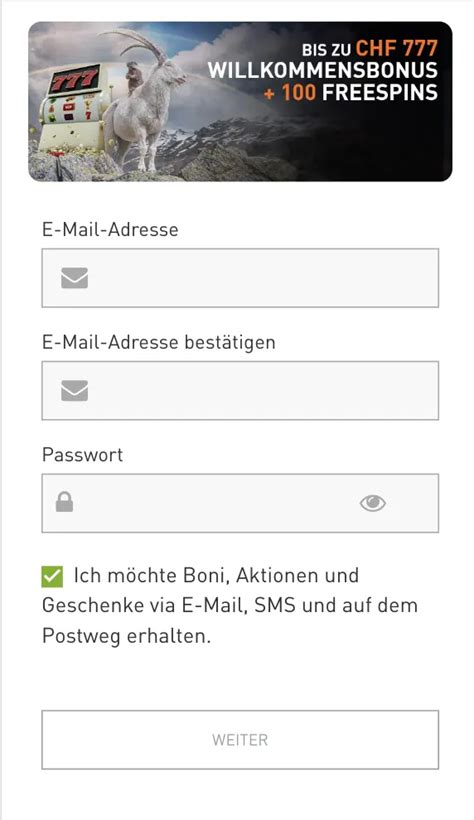
Task: Click the 'E-Mail-Adresse' field label
Action: (x=110, y=230)
